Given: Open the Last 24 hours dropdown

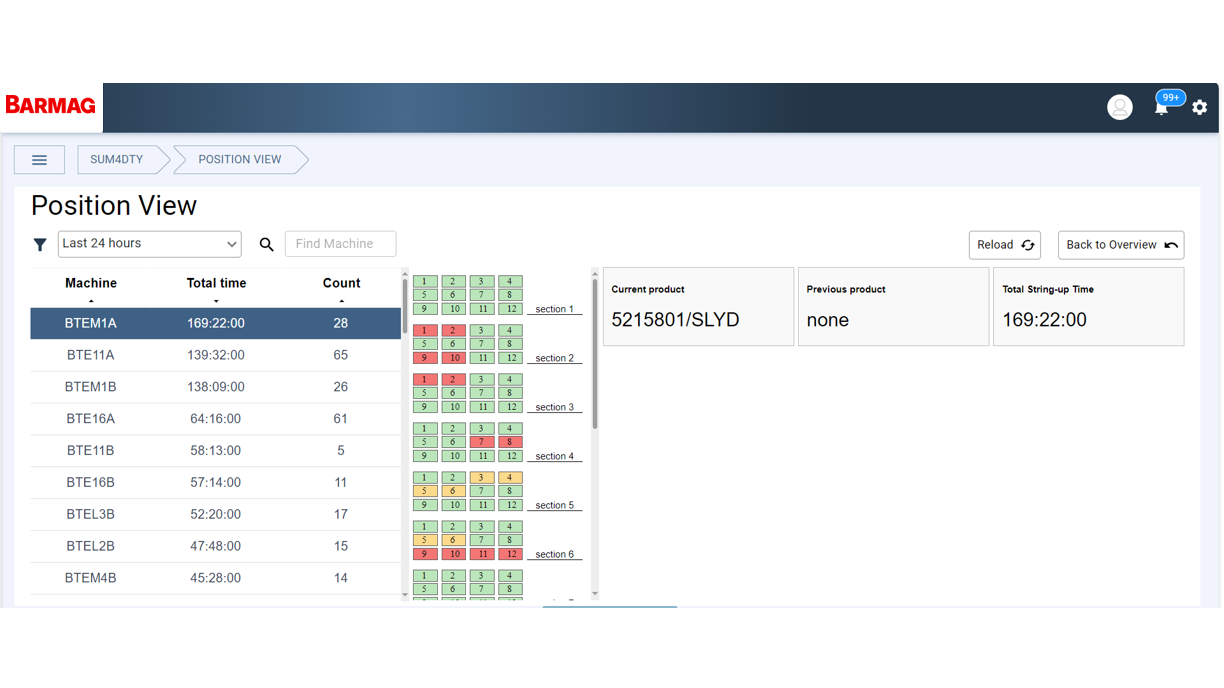Looking at the screenshot, I should tap(150, 244).
